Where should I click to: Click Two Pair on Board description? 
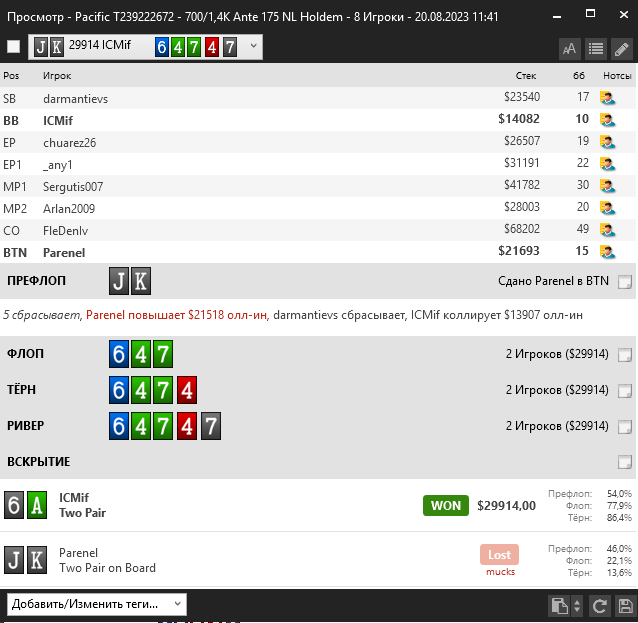(107, 568)
